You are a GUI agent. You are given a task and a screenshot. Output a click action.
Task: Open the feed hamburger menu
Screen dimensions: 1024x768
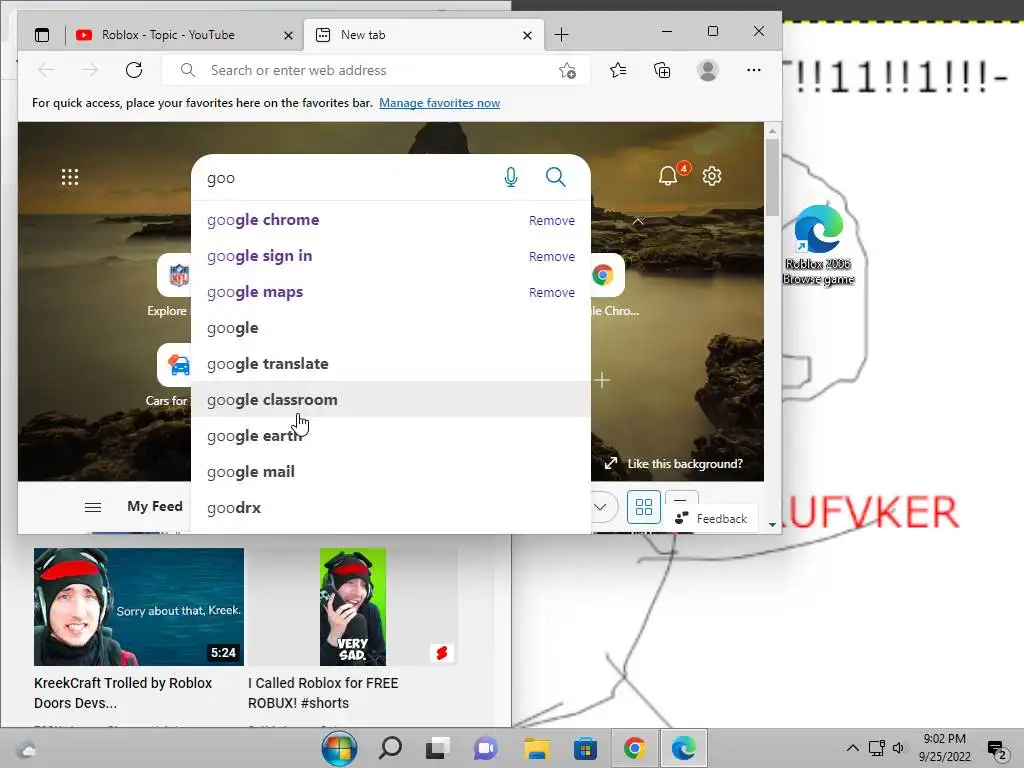[x=93, y=507]
